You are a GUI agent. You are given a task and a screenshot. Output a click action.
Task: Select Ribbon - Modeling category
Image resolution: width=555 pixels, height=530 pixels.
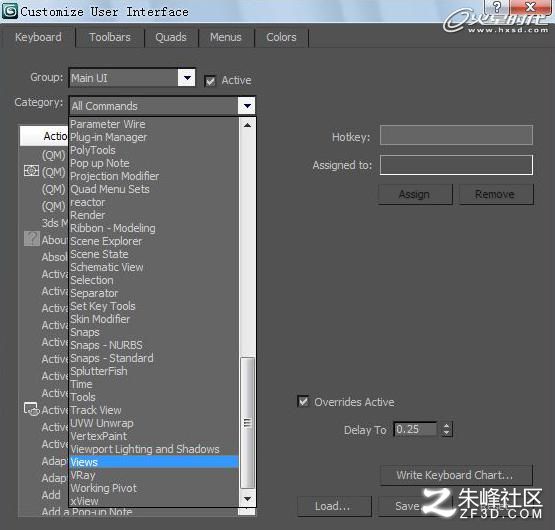(x=154, y=228)
